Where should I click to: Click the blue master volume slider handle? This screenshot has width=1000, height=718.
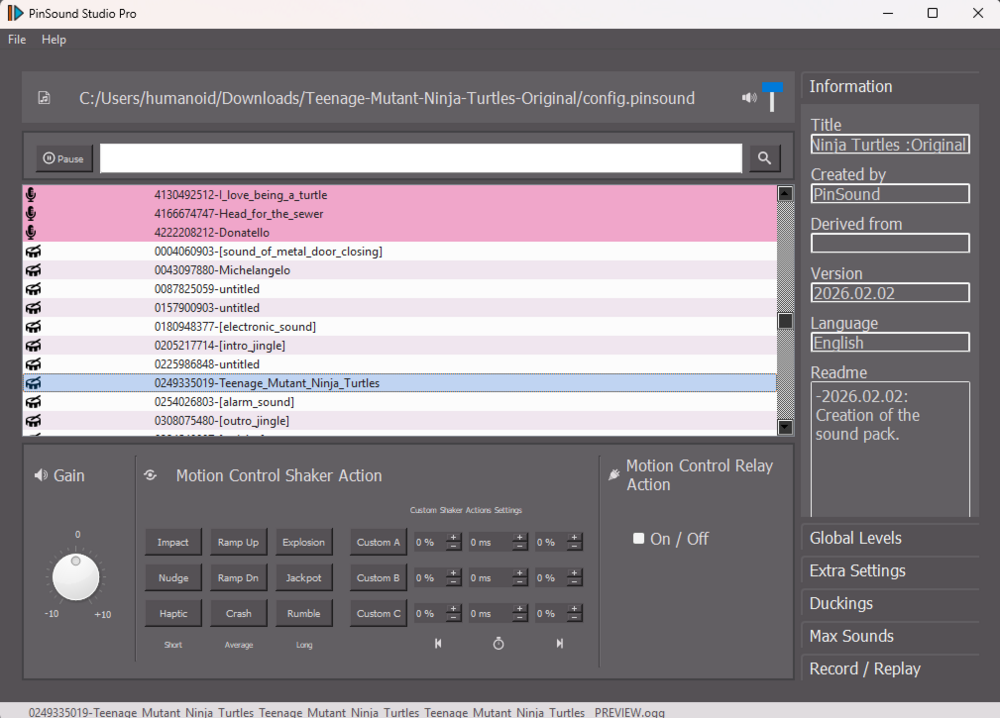pos(772,87)
